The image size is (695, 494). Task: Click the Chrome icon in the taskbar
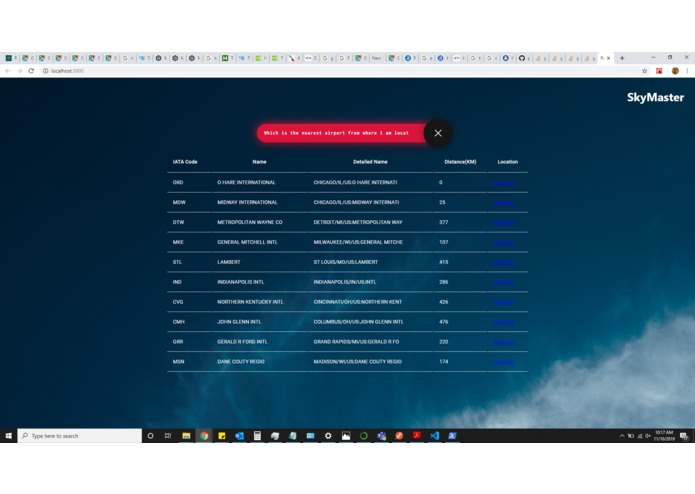click(x=204, y=436)
